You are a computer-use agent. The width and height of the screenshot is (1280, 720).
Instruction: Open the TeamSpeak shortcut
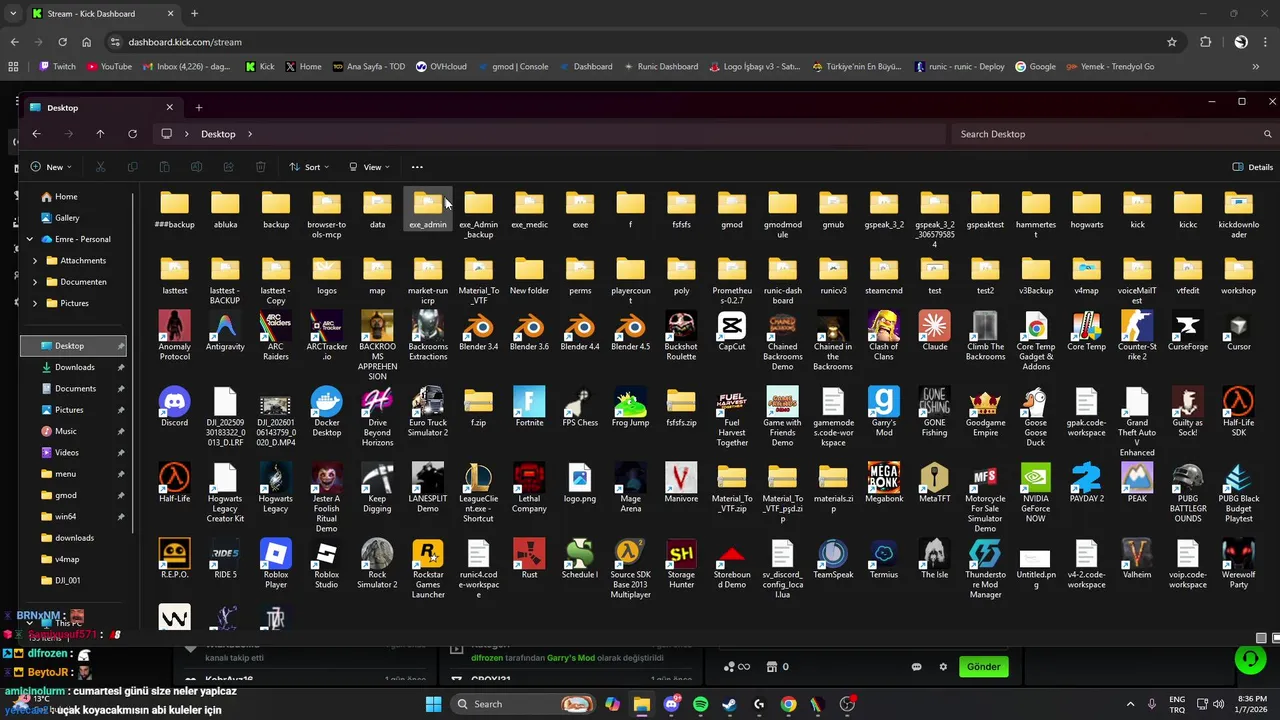(x=833, y=560)
